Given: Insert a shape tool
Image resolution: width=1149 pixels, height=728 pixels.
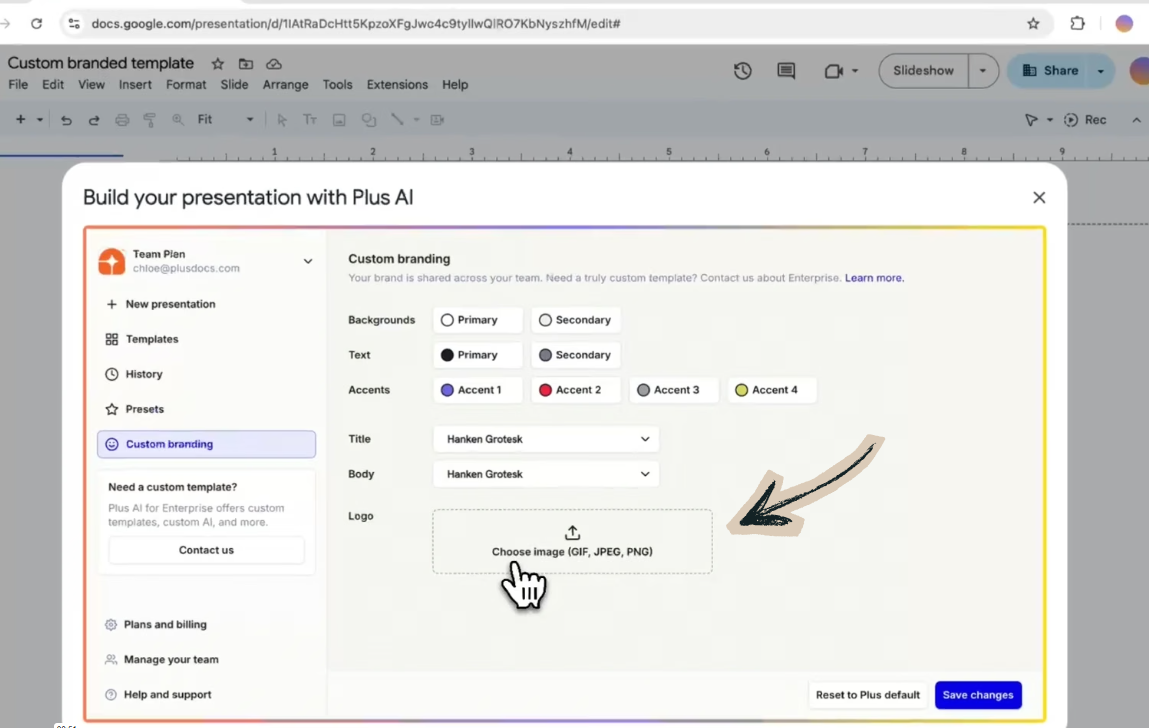Looking at the screenshot, I should (369, 120).
